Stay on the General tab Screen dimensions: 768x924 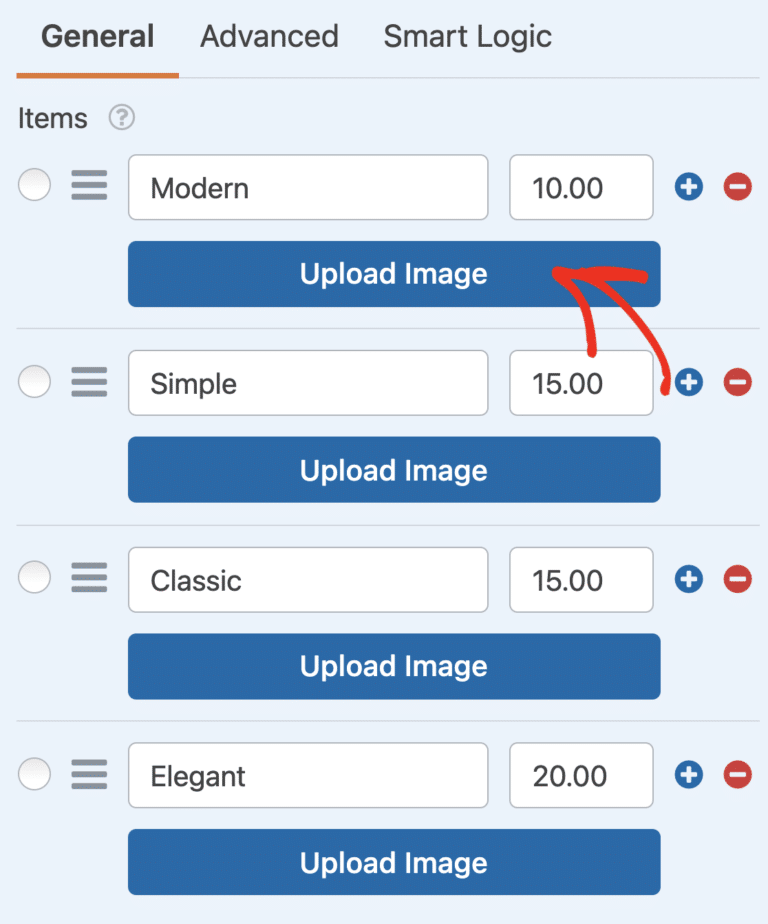pos(97,36)
